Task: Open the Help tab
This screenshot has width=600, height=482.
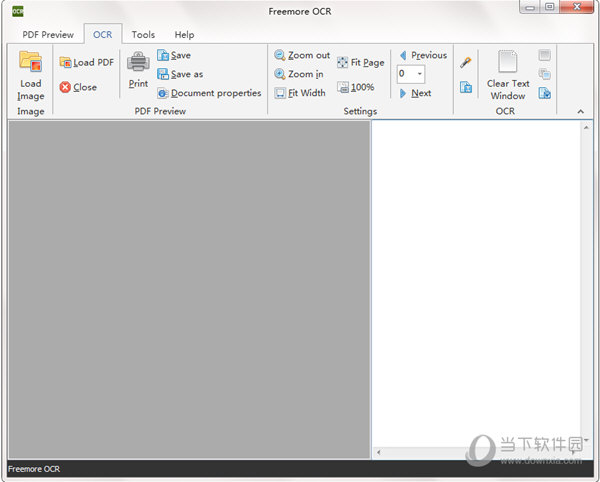Action: 184,34
